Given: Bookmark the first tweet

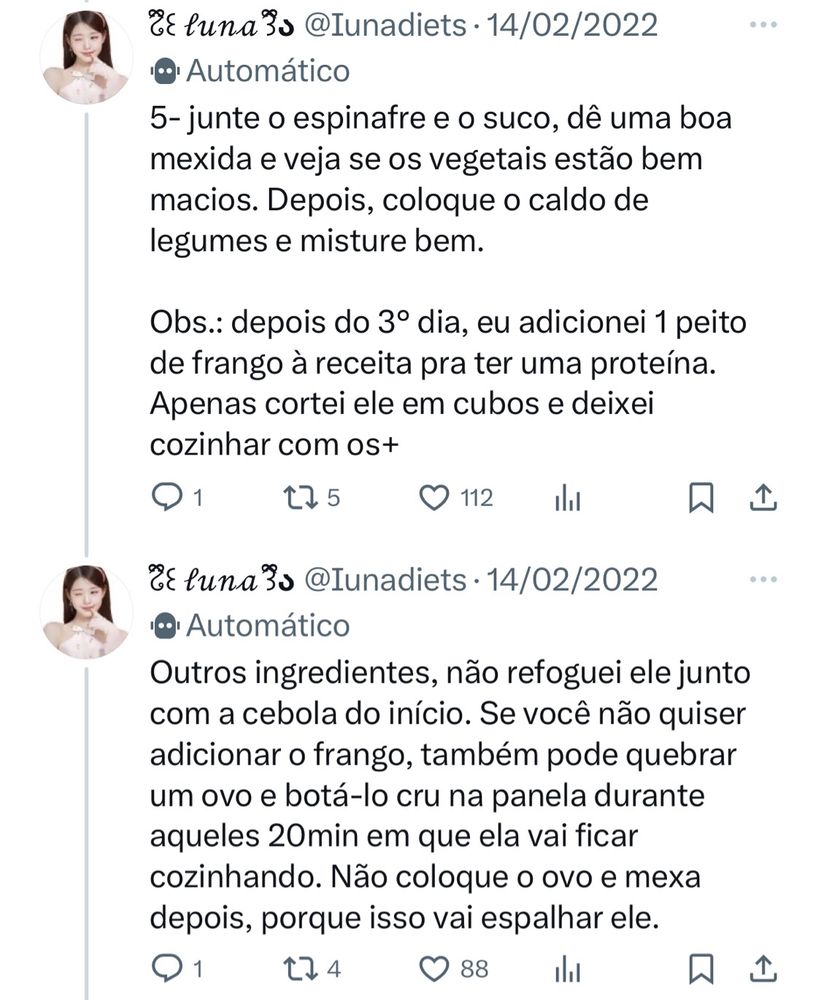Looking at the screenshot, I should pyautogui.click(x=702, y=497).
